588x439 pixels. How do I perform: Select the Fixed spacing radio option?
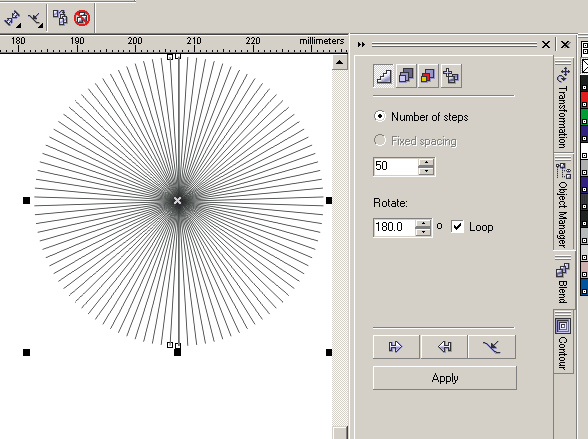(x=380, y=141)
